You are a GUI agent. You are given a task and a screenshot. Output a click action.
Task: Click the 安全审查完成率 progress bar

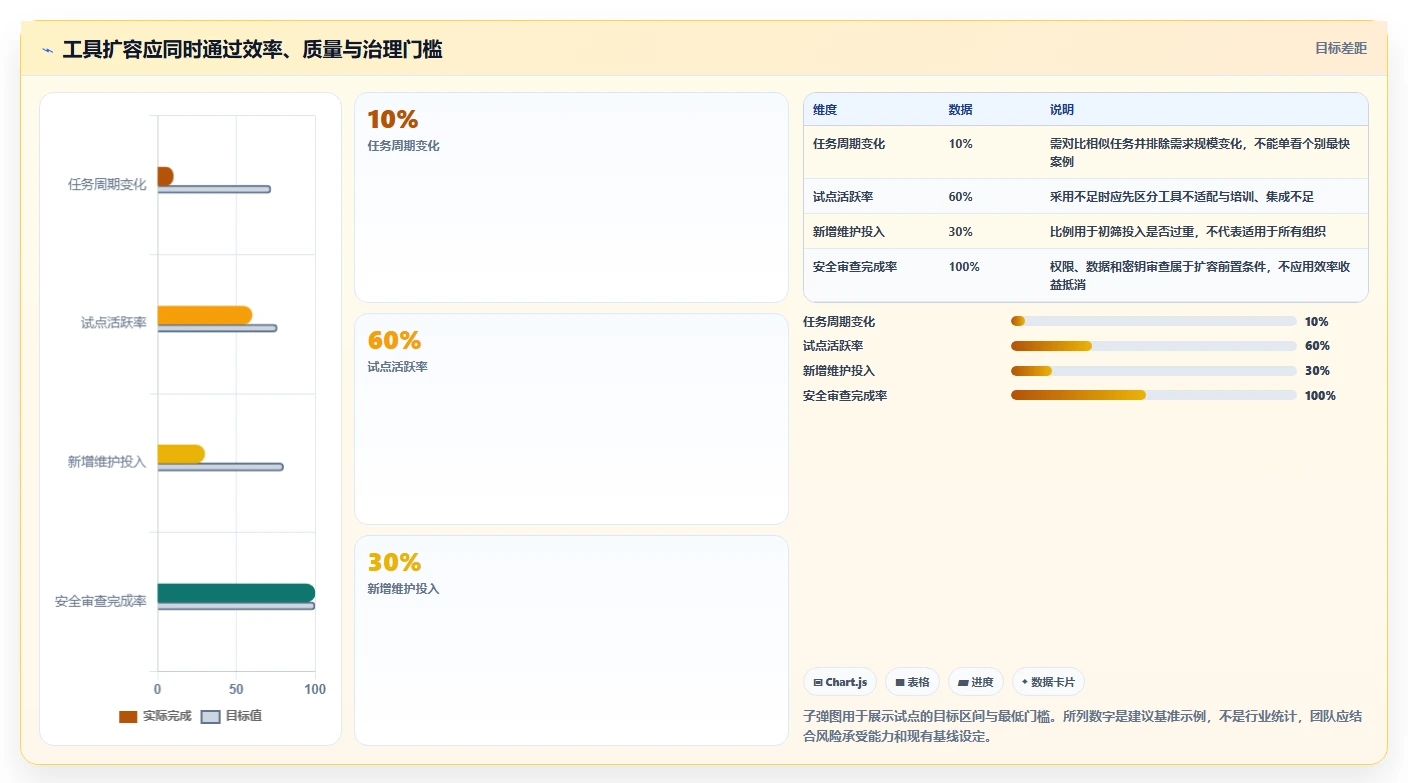[1154, 395]
